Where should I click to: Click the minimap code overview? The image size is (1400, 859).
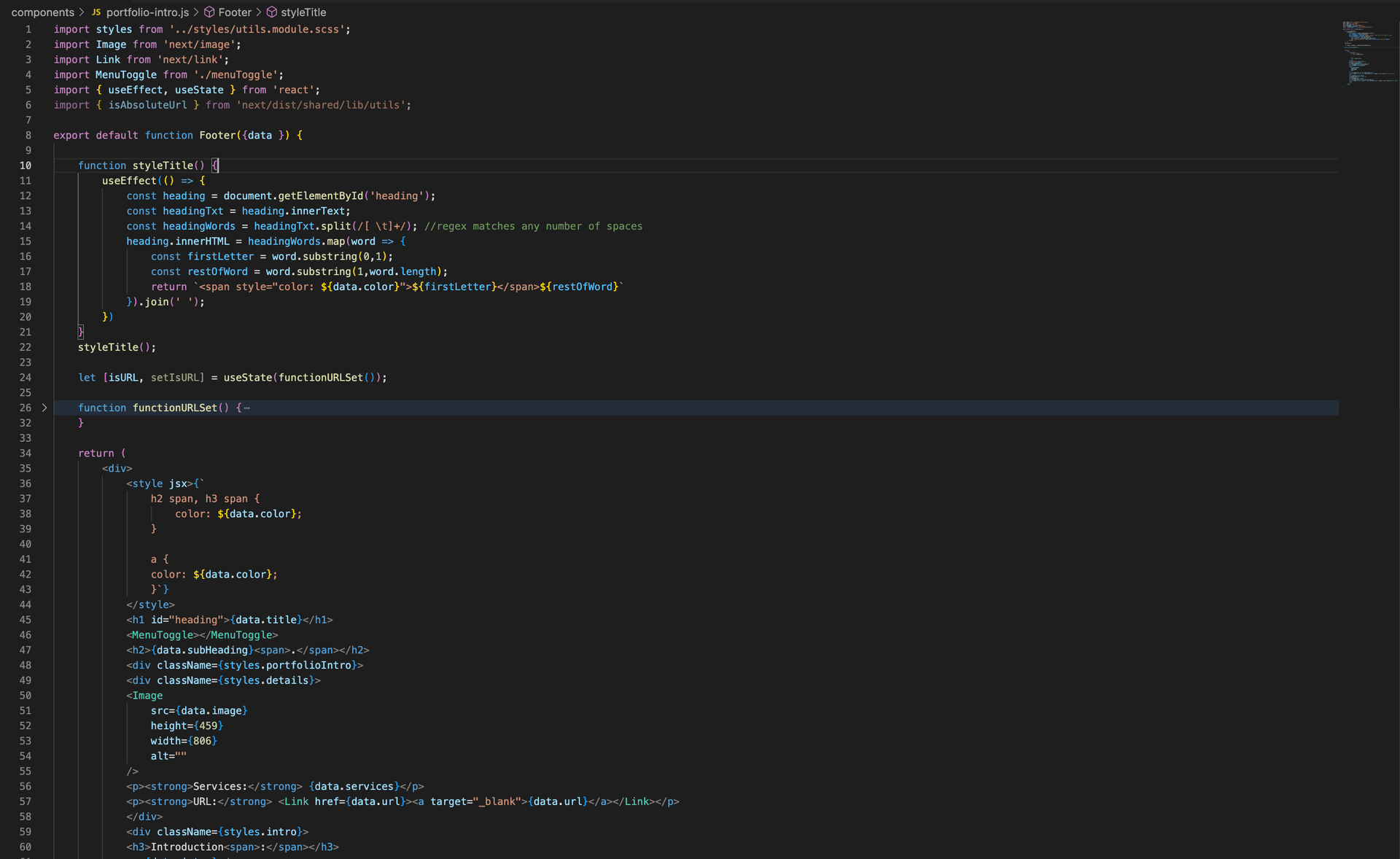pyautogui.click(x=1368, y=55)
